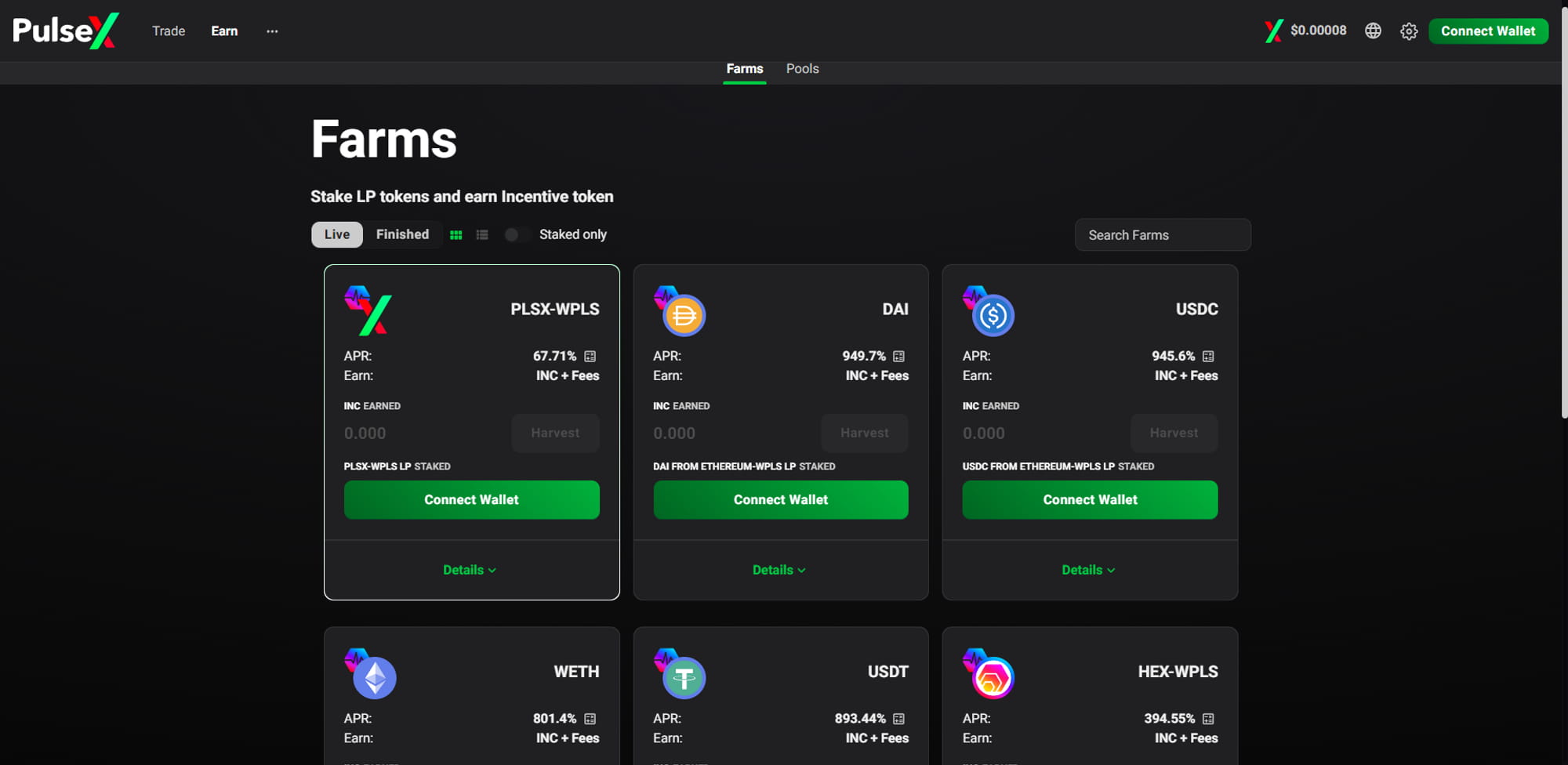Expand Details of PLSX-WPLS farm
Viewport: 1568px width, 765px height.
[x=470, y=570]
